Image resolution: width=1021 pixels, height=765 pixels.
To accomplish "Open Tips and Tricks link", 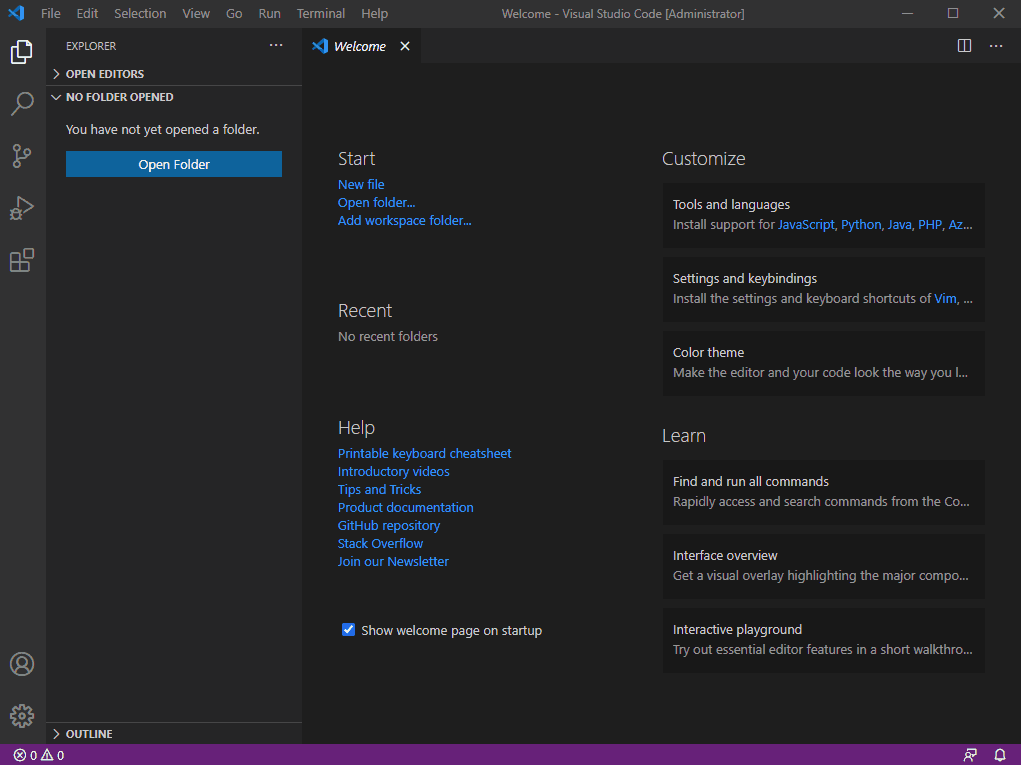I will 380,490.
